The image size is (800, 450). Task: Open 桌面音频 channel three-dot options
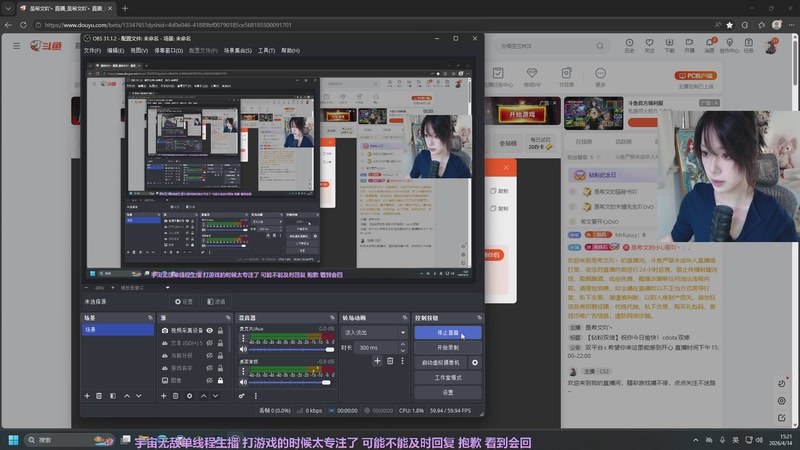pyautogui.click(x=243, y=371)
